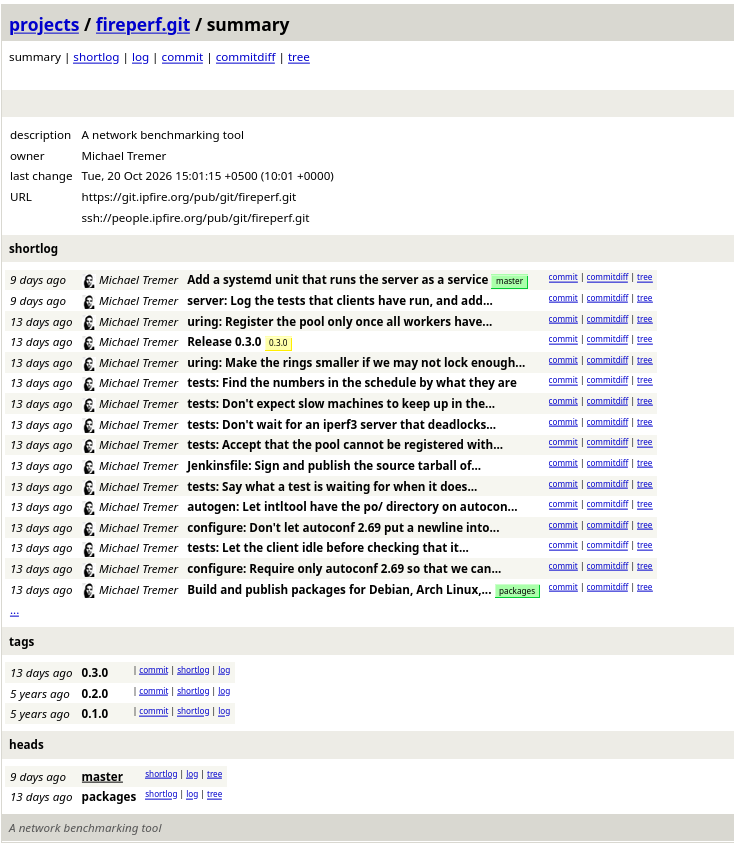Image resolution: width=734 pixels, height=862 pixels.
Task: Click commitdiff link on 'Jenkinsfile' row
Action: pos(607,463)
